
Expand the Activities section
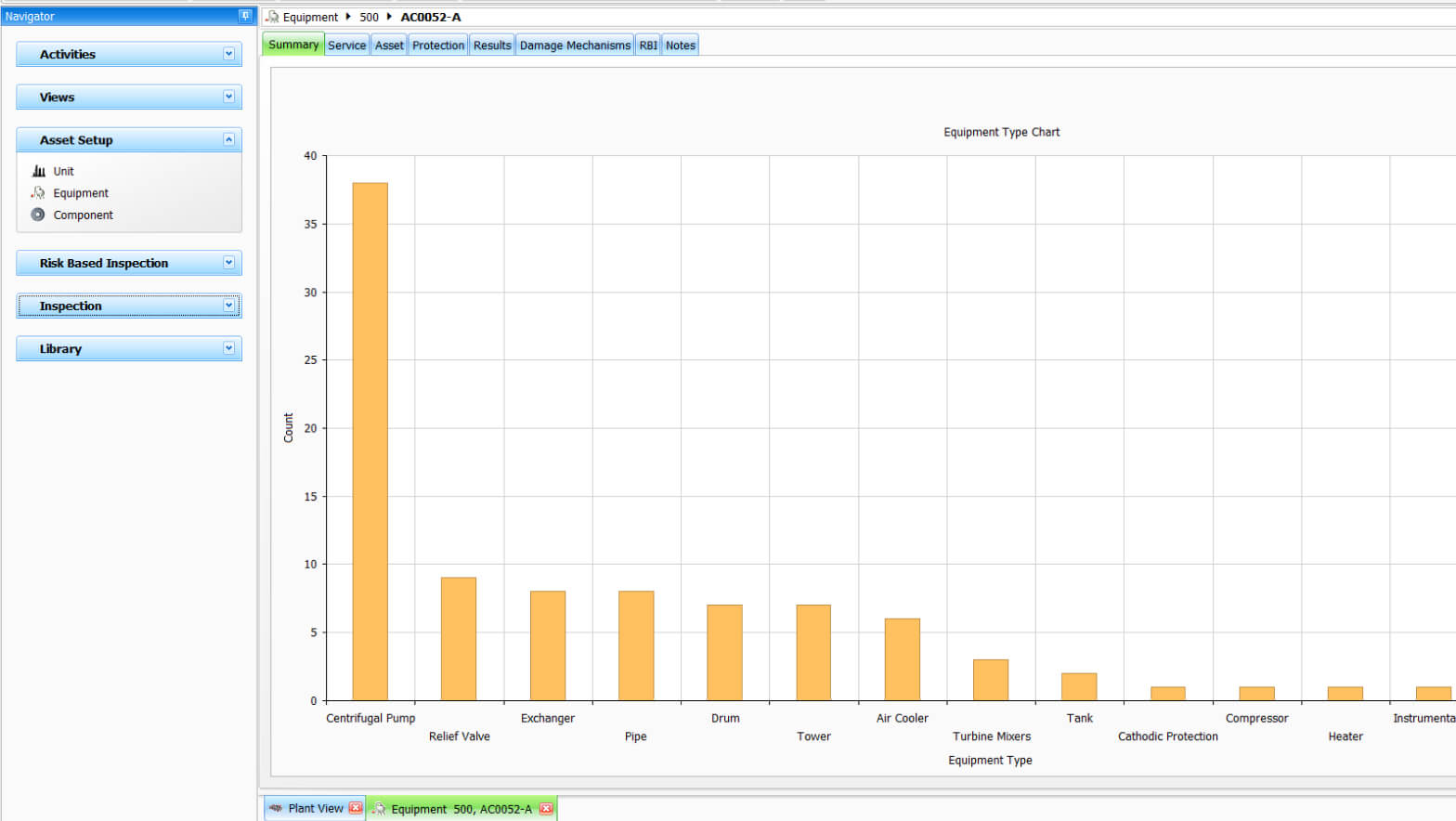pos(228,54)
